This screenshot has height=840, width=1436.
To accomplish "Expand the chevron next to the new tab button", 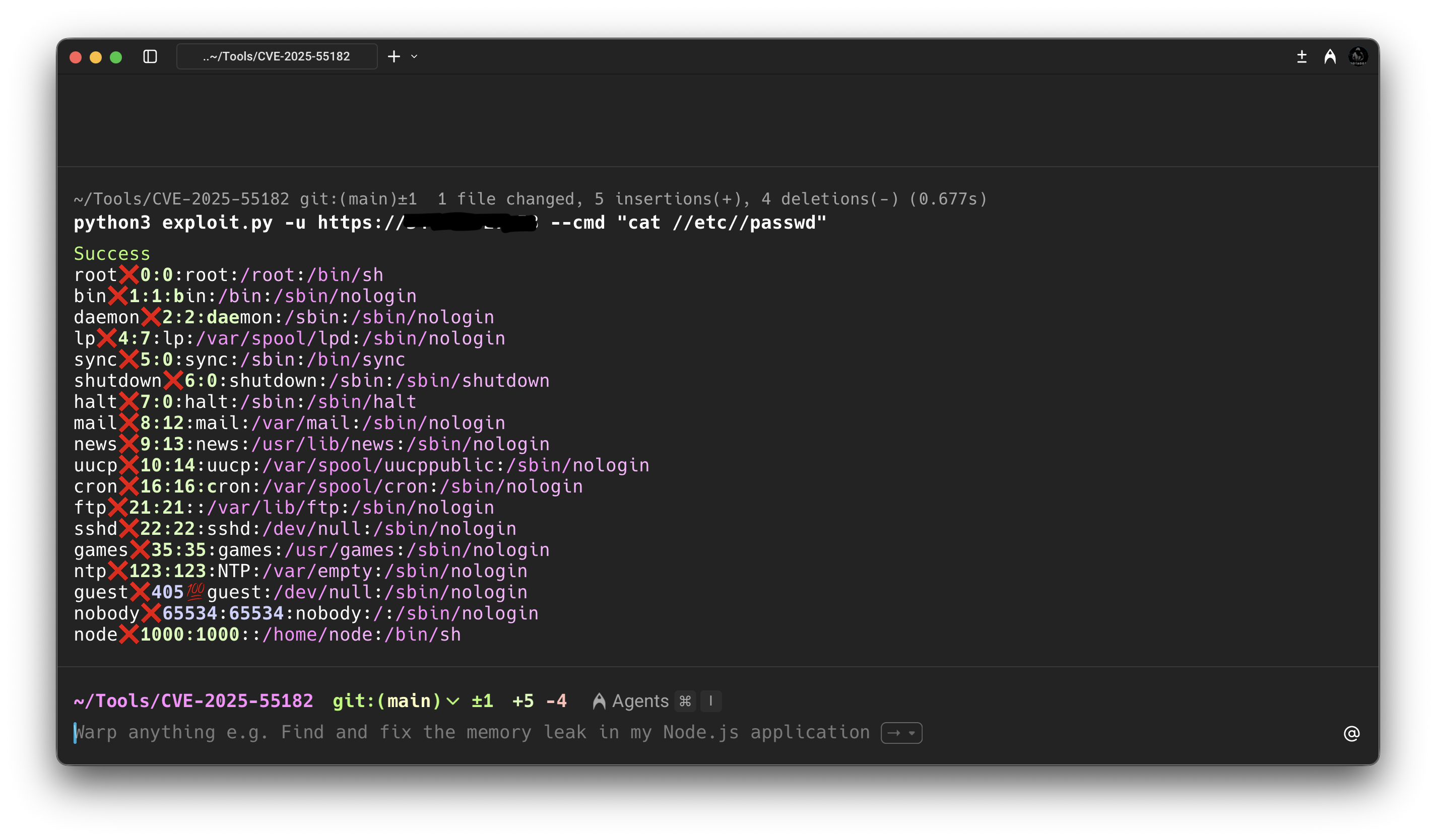I will 414,56.
